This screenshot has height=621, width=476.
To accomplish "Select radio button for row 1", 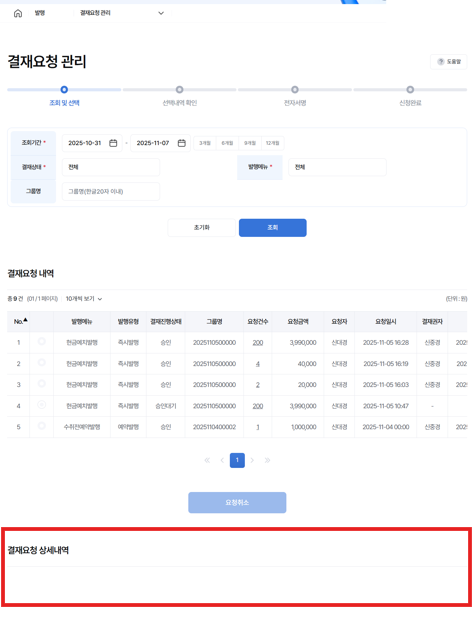I will click(42, 341).
